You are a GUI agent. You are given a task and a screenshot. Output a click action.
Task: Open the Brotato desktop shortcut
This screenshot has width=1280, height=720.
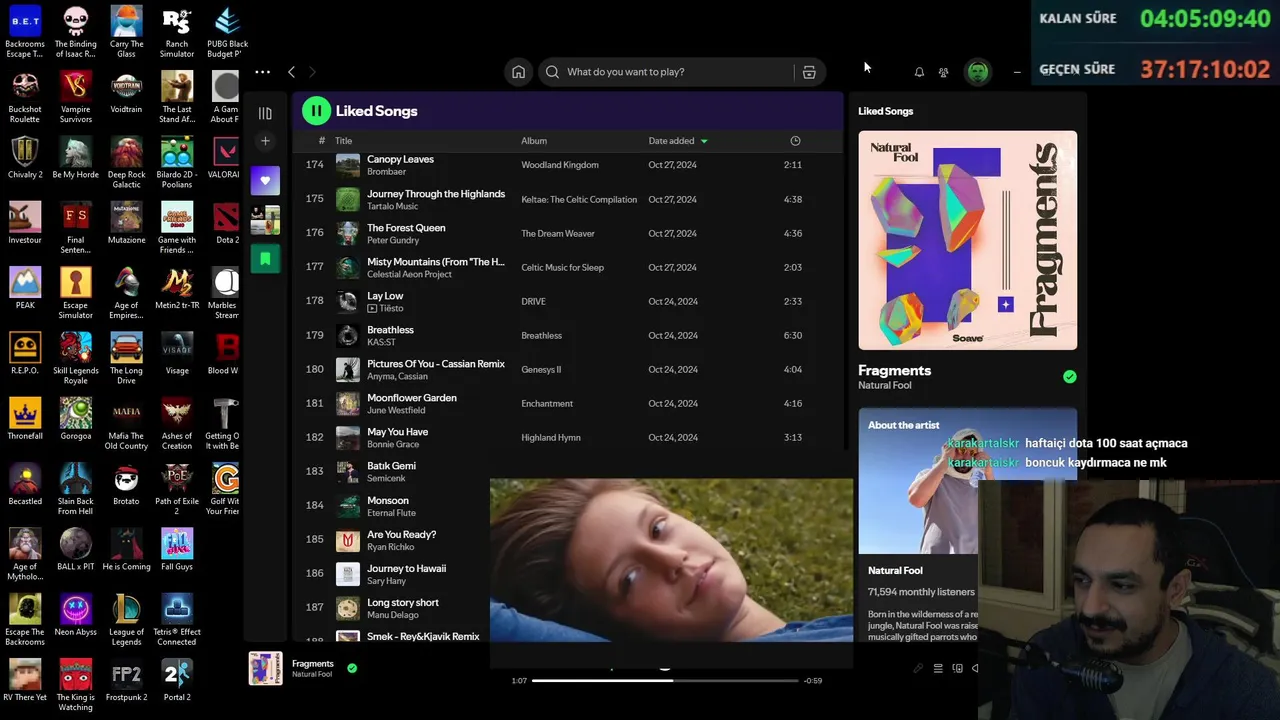click(126, 484)
